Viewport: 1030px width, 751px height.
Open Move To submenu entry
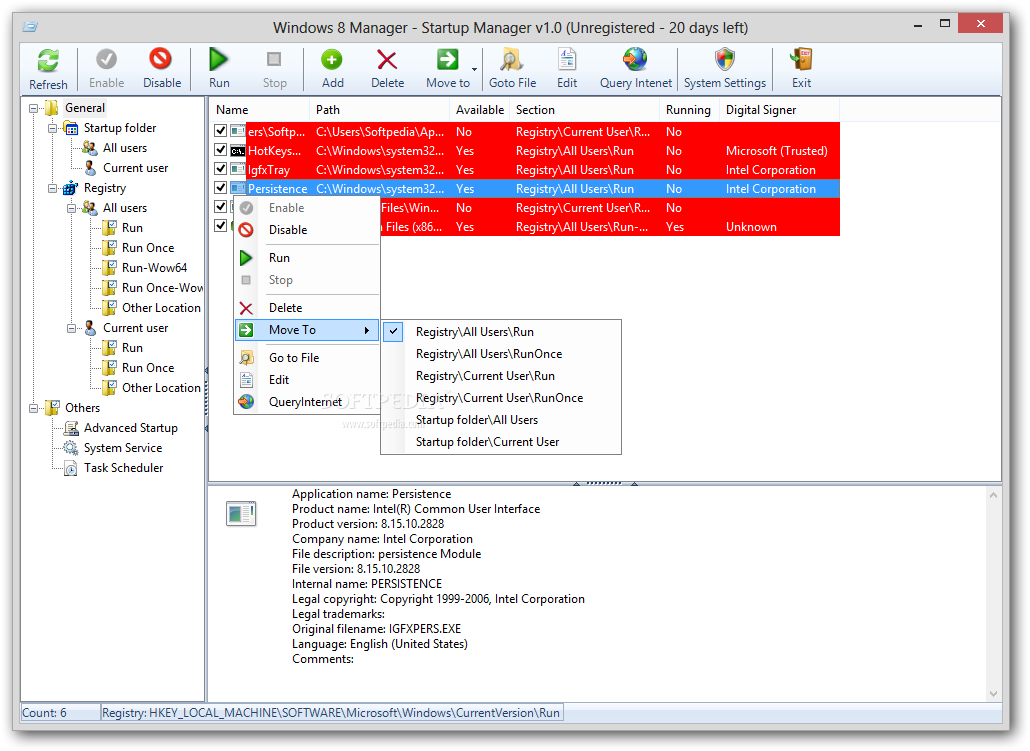[307, 330]
